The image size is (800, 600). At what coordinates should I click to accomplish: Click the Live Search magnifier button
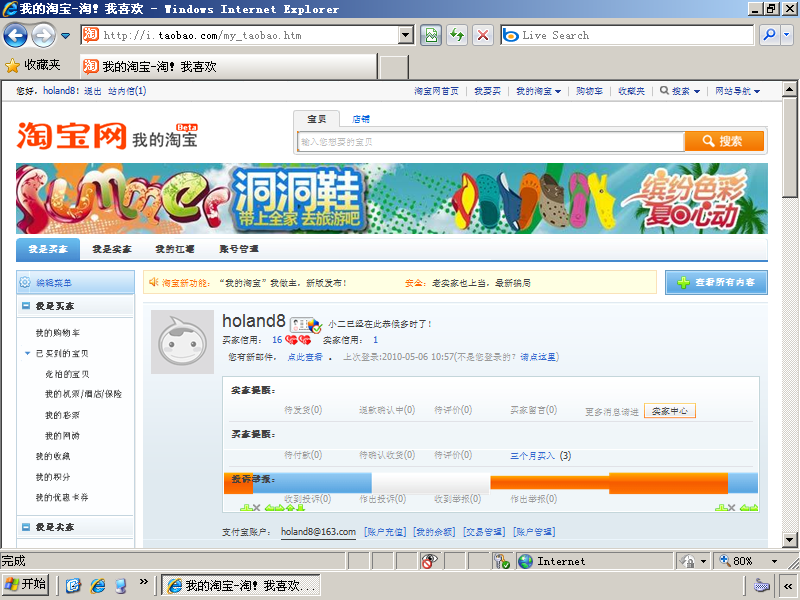pos(769,35)
